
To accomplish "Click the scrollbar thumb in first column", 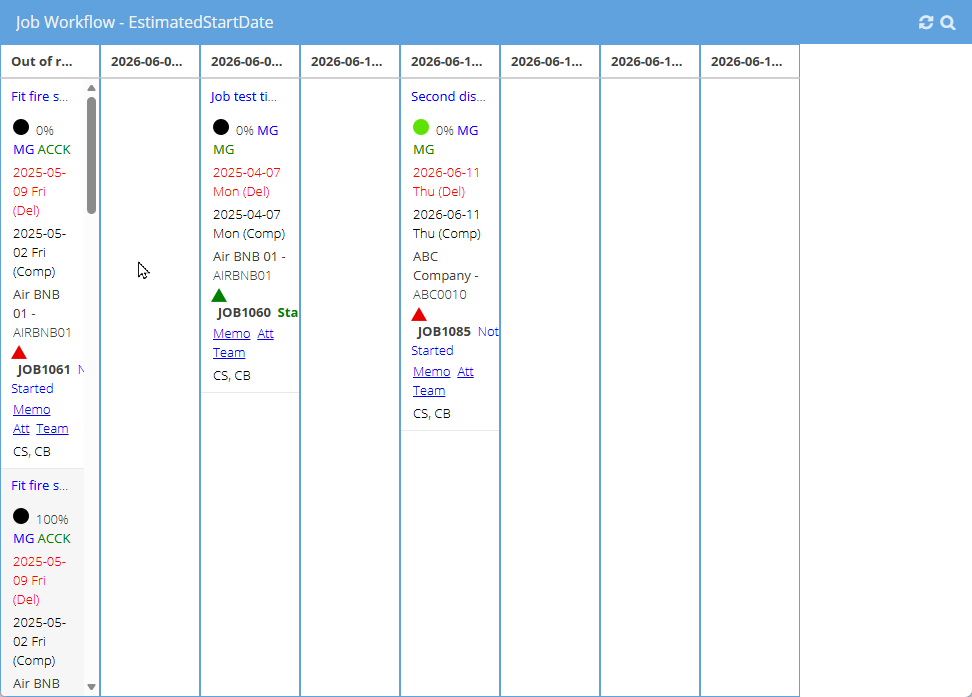I will [92, 156].
